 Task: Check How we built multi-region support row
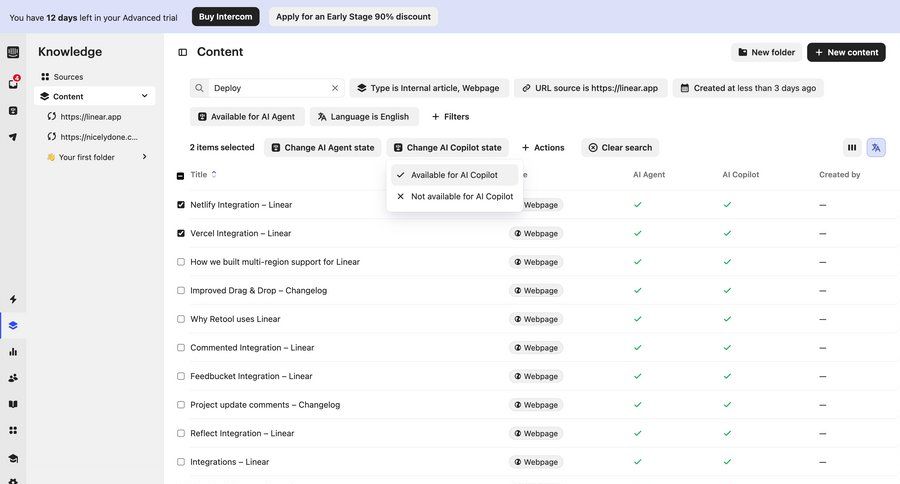click(x=181, y=262)
